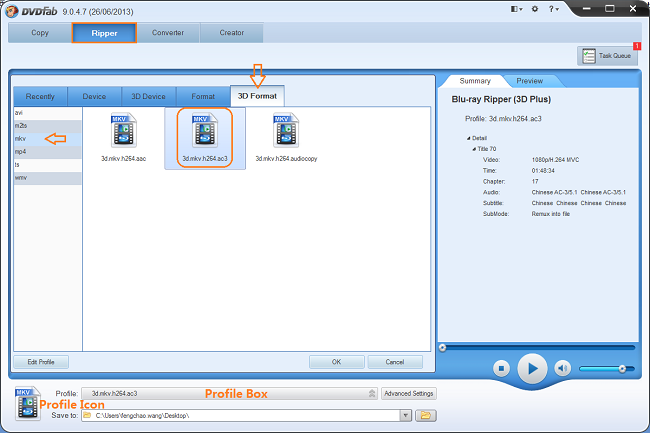Open the Save to path dropdown arrow
This screenshot has width=650, height=433.
point(406,416)
